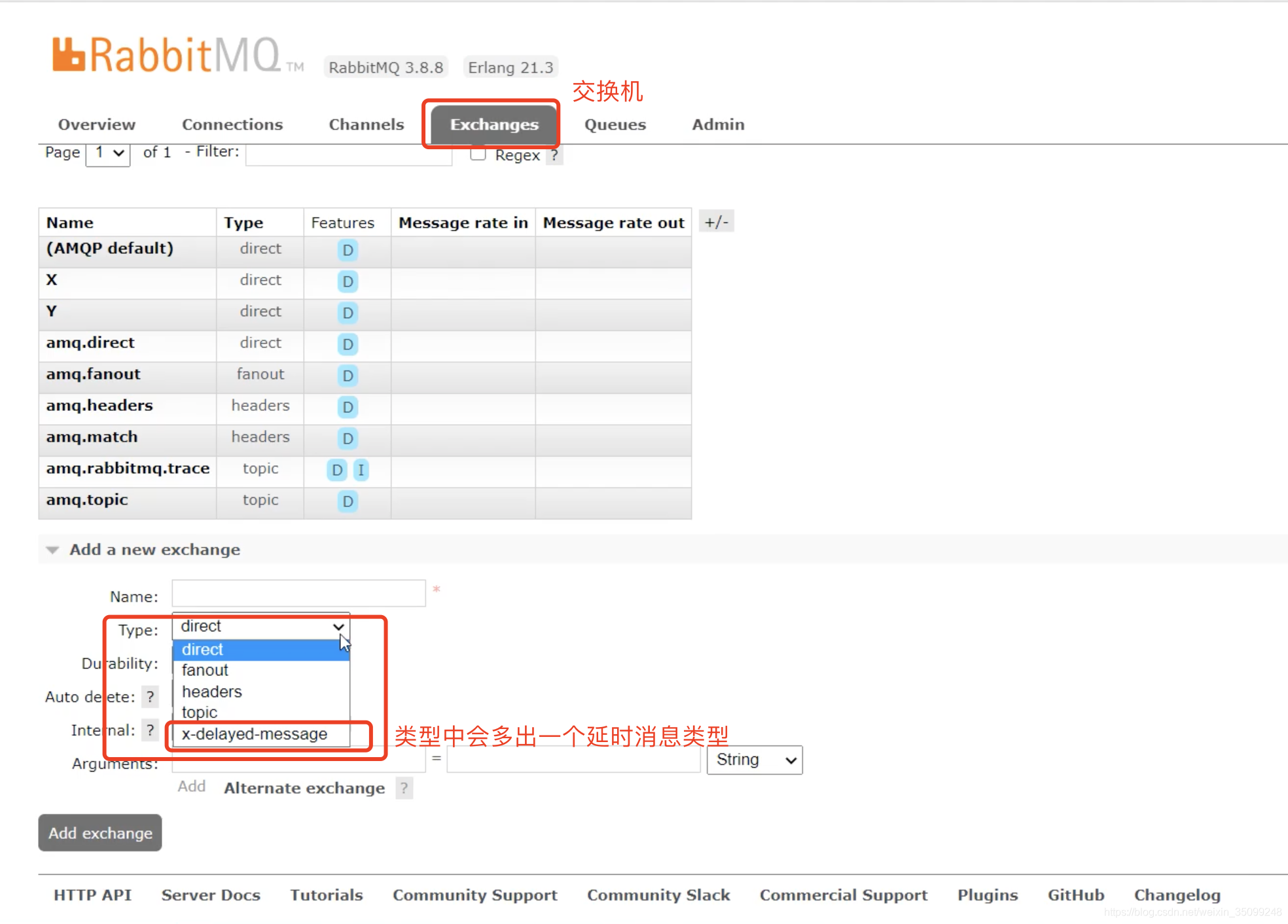
Task: Click the +/- column toggle button
Action: point(717,222)
